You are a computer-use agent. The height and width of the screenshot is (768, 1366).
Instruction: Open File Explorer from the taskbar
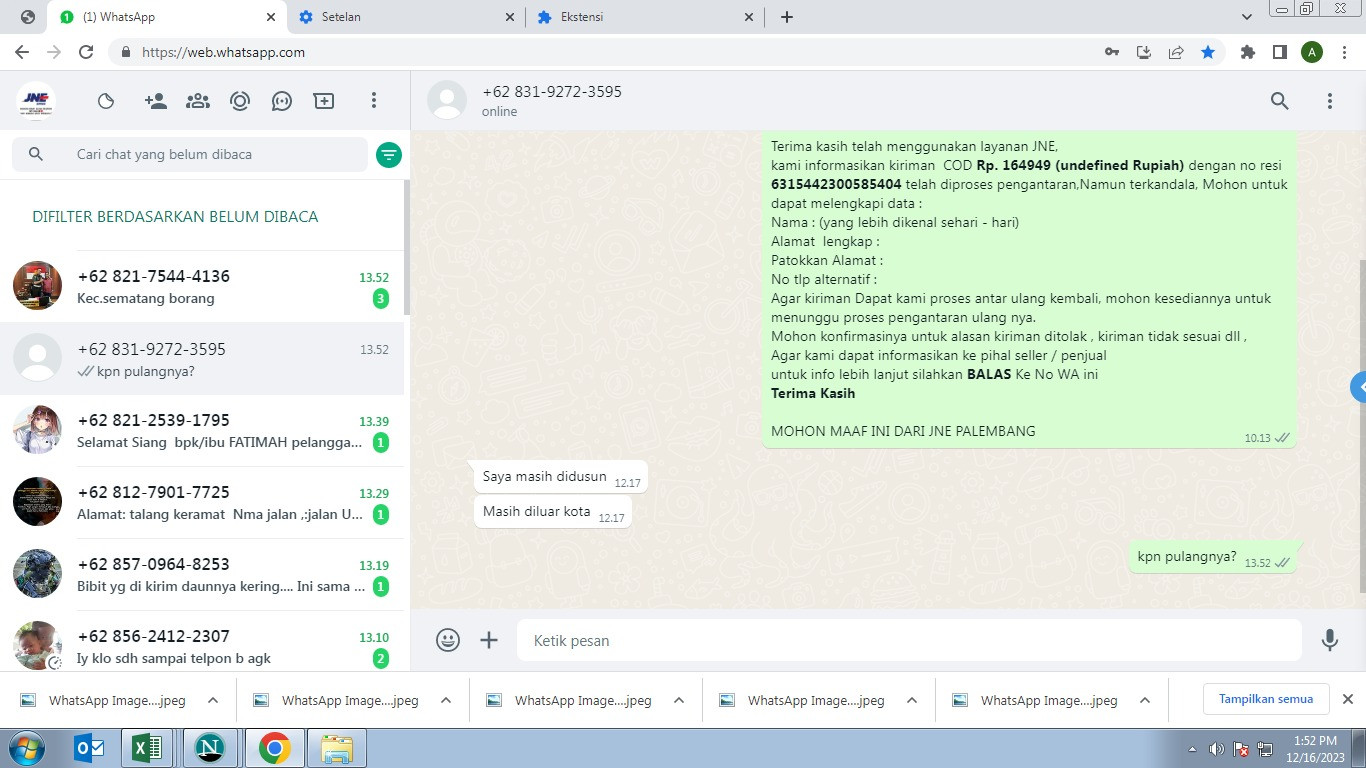[x=336, y=748]
